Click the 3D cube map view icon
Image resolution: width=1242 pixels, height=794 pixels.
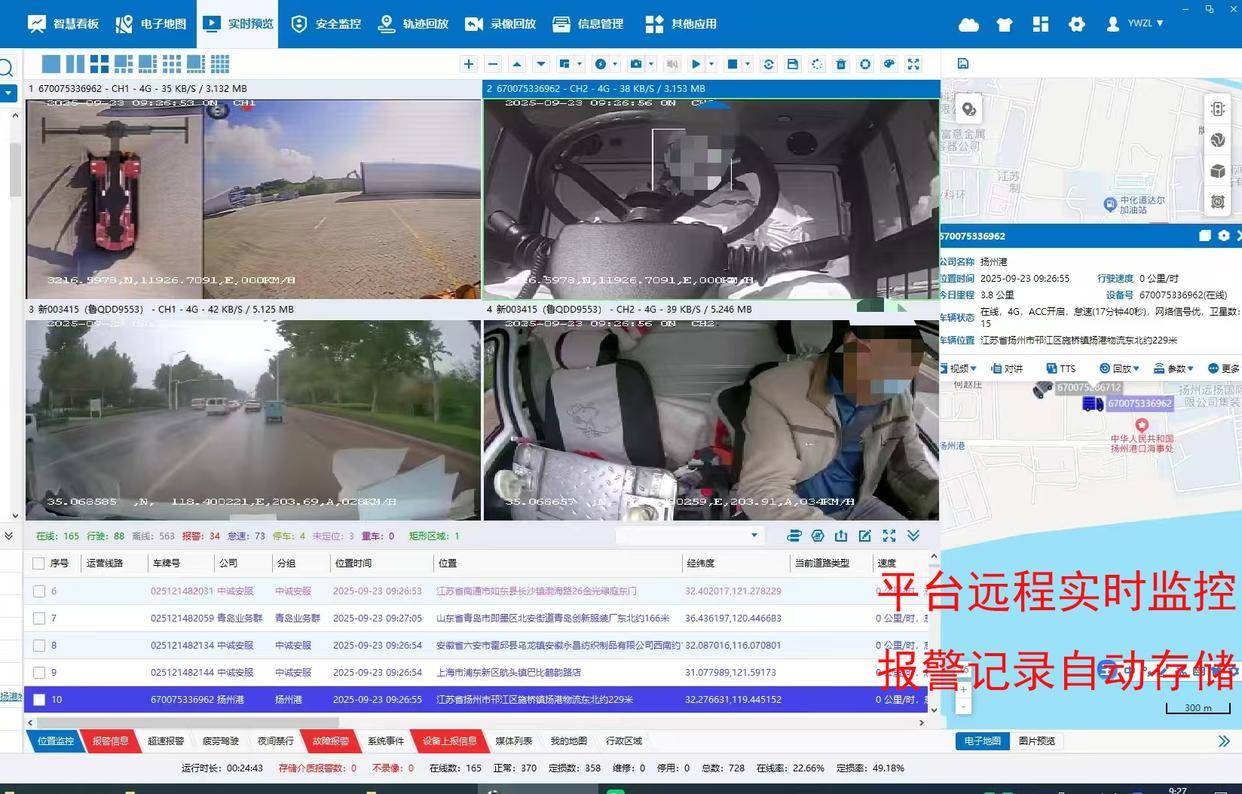pyautogui.click(x=1217, y=171)
